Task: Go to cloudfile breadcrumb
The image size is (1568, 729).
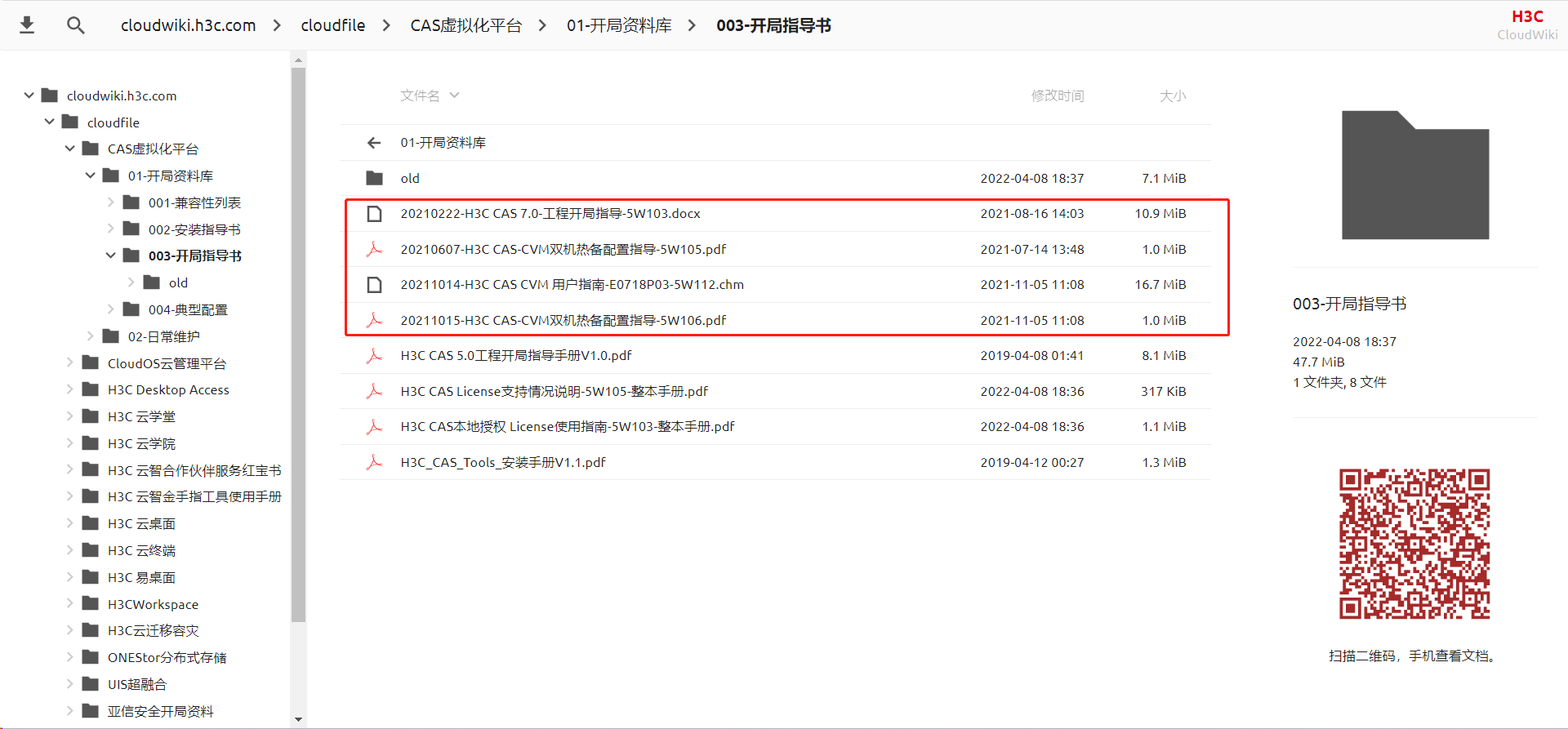Action: [333, 25]
